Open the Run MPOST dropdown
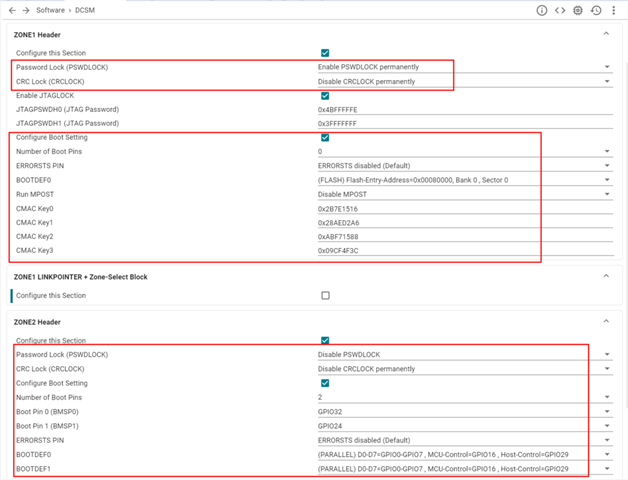The width and height of the screenshot is (628, 480). (x=460, y=193)
